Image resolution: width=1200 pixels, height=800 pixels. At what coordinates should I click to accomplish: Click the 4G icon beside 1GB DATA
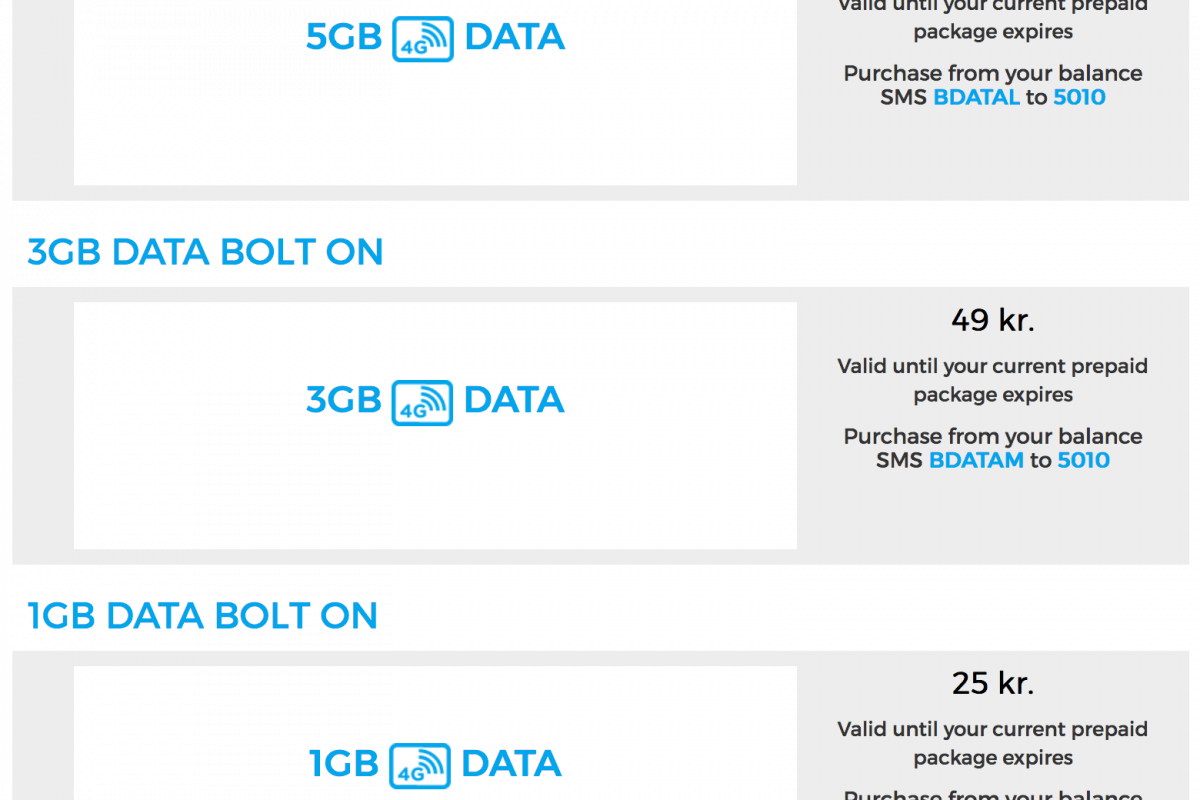(x=420, y=765)
